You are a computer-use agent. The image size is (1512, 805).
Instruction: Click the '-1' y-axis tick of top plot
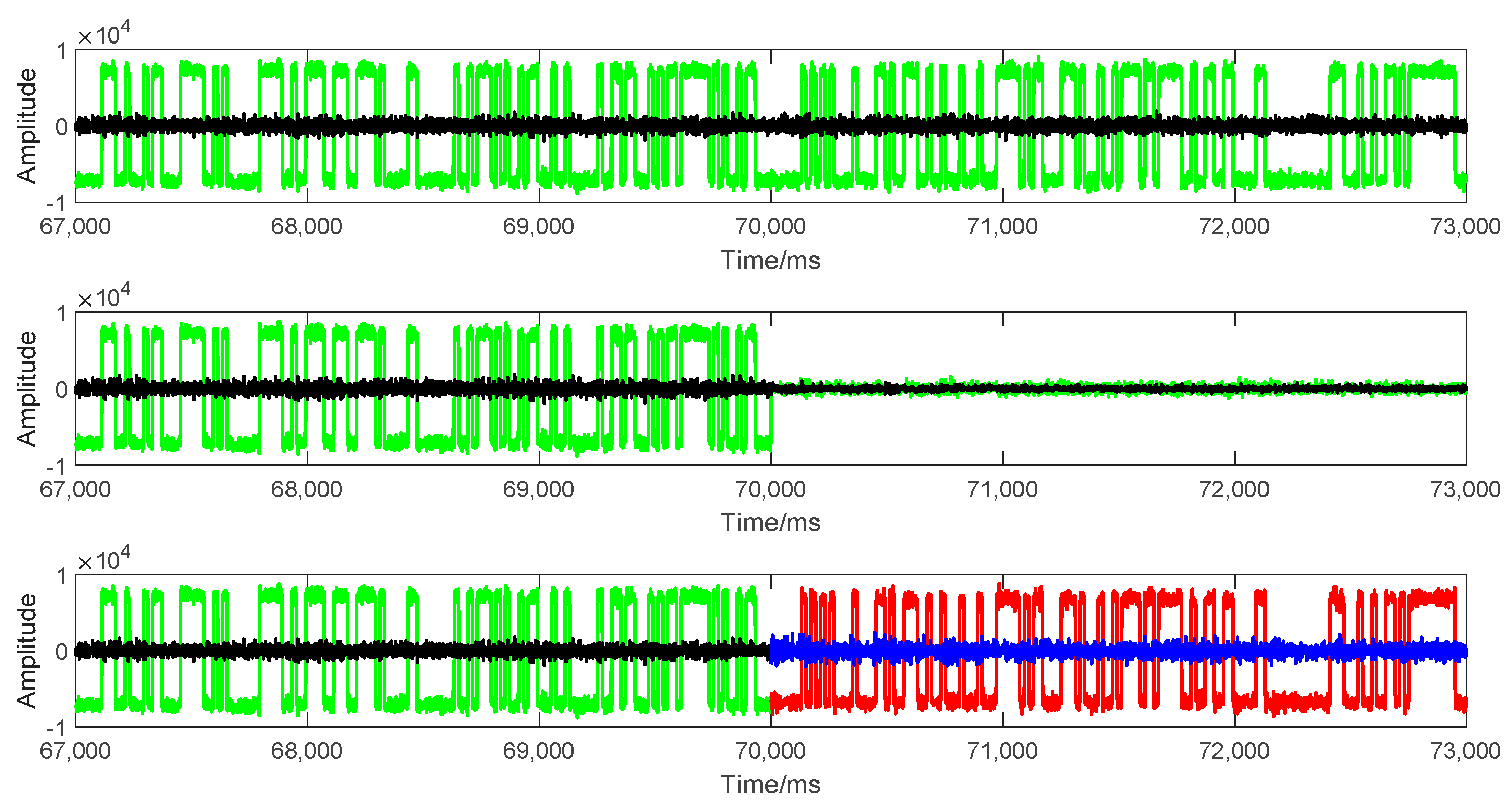(56, 203)
